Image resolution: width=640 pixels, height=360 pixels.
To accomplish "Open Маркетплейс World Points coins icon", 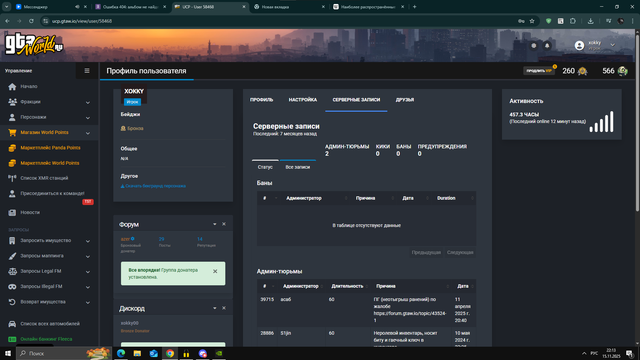I will click(x=12, y=163).
